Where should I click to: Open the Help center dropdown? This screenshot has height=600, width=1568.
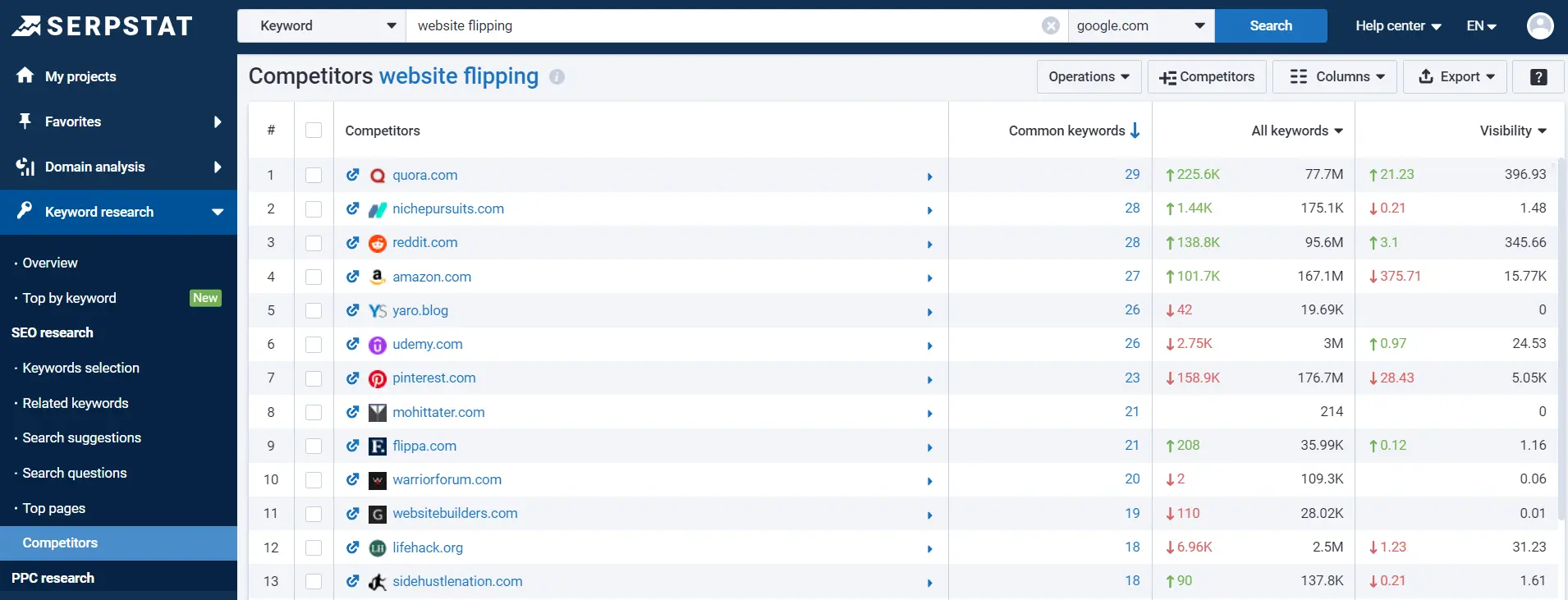click(1398, 25)
